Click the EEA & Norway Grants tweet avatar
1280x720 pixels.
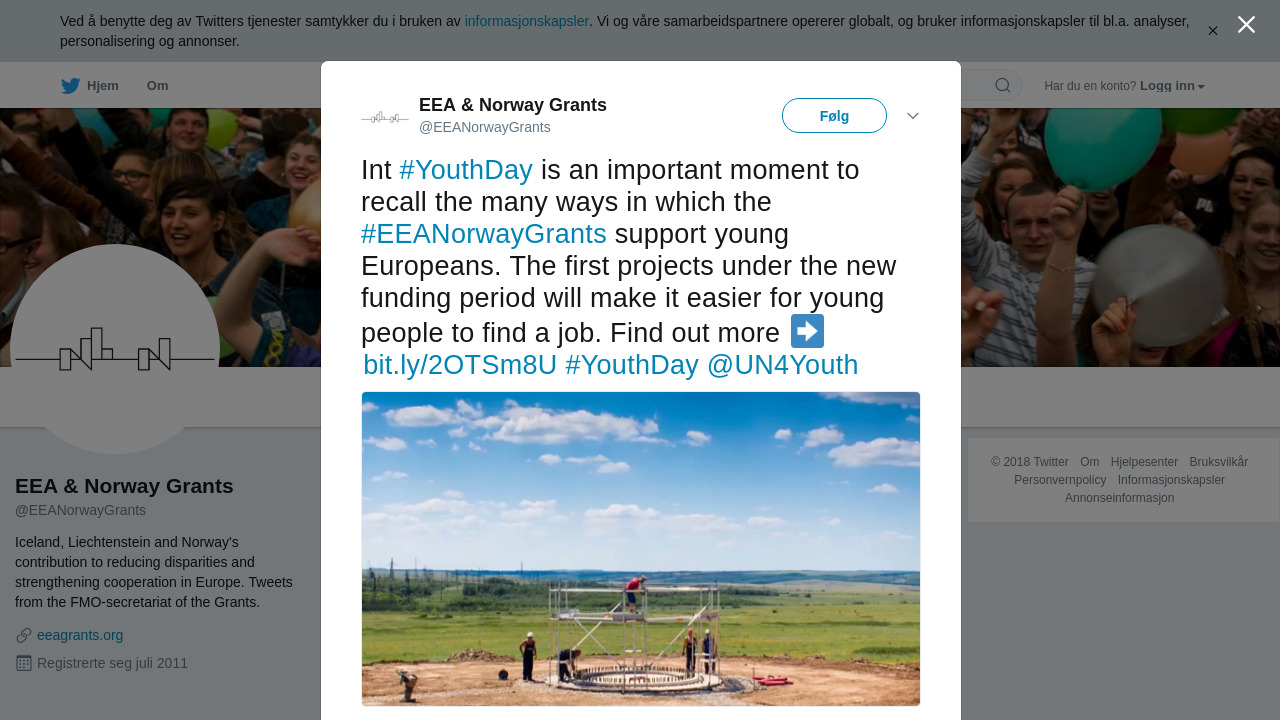385,117
